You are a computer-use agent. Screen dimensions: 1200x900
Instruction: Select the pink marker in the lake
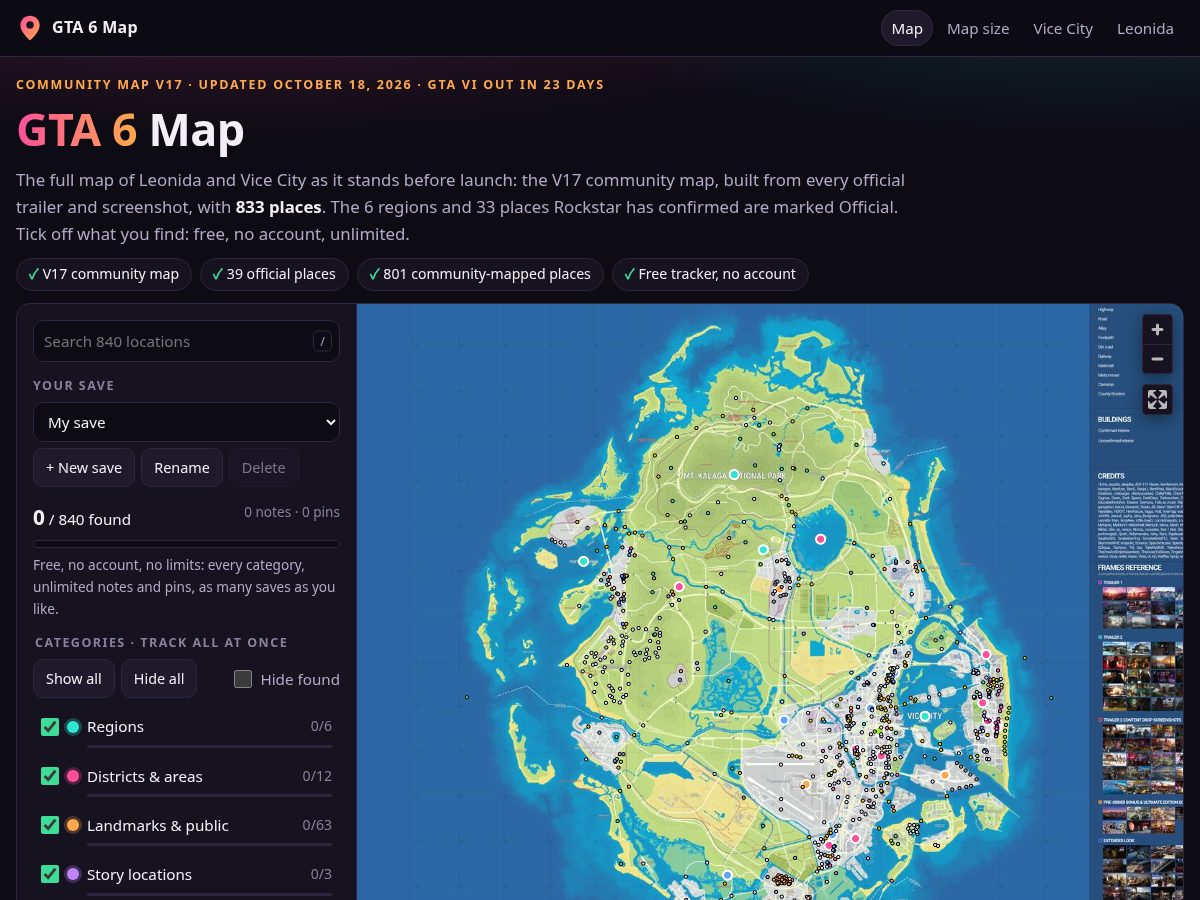[x=820, y=539]
